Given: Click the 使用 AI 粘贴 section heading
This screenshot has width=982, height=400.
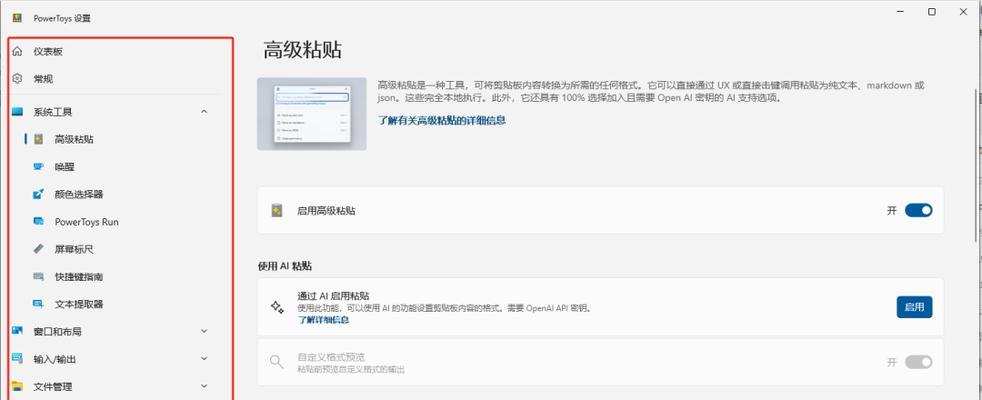Looking at the screenshot, I should (x=285, y=266).
